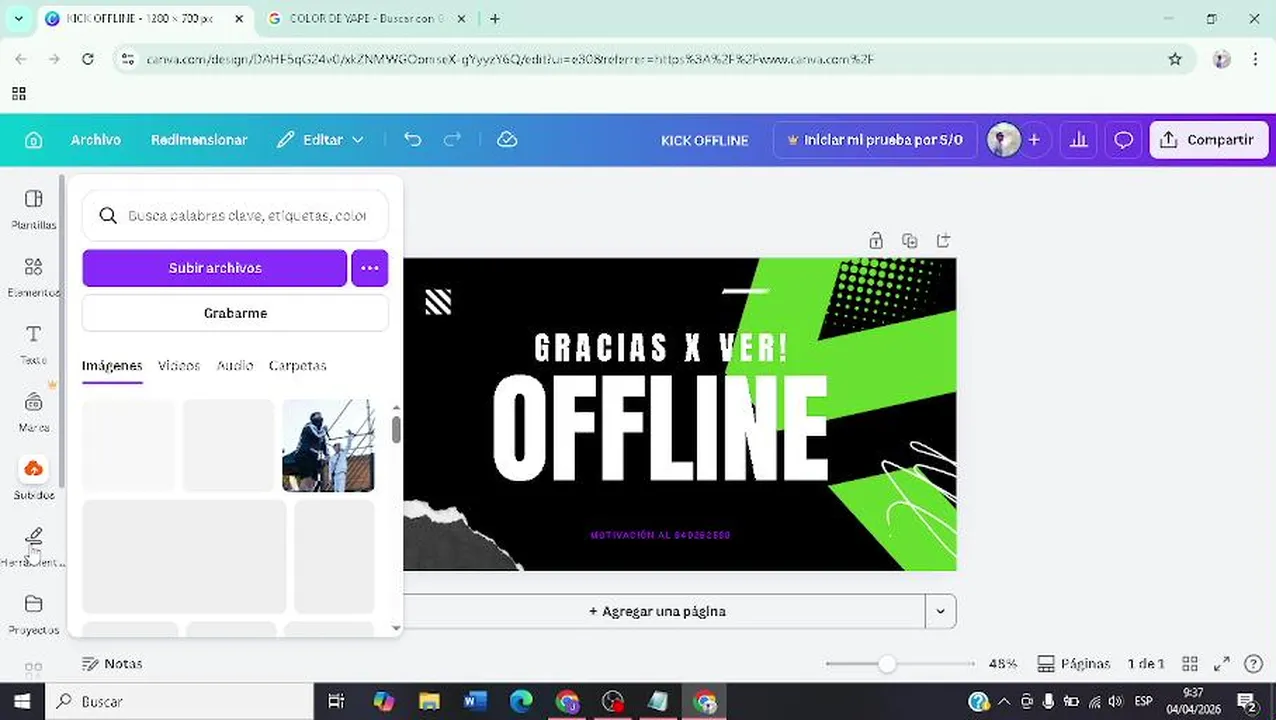Open a new browser tab
The height and width of the screenshot is (720, 1276).
[495, 19]
